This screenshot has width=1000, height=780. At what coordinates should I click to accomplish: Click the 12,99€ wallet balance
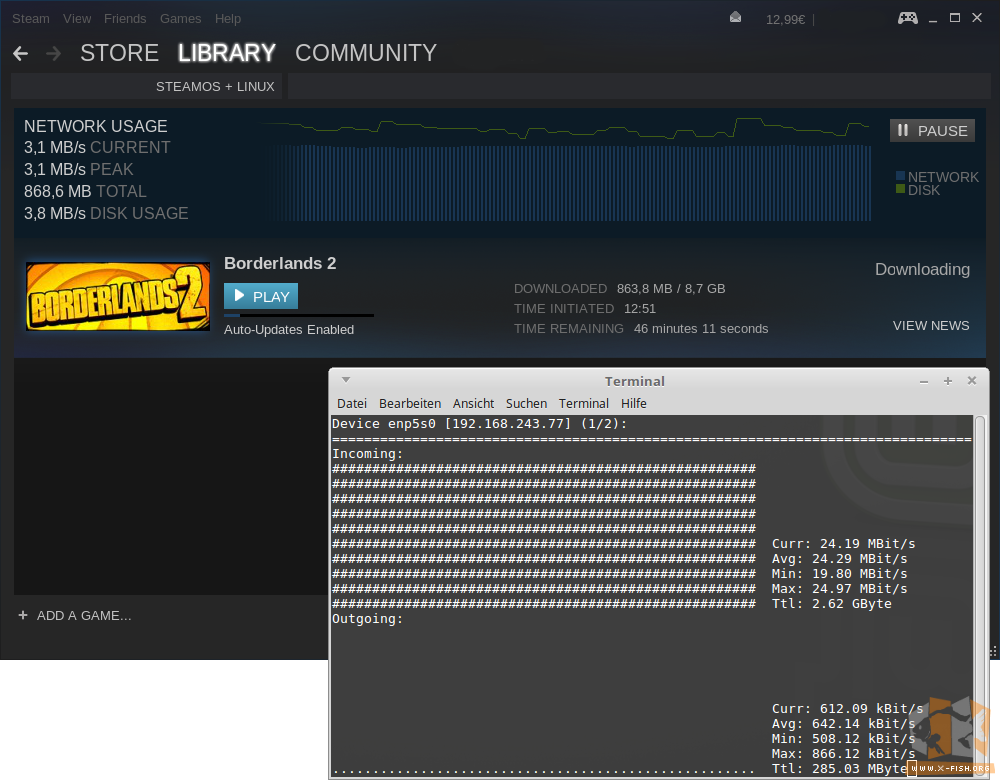tap(785, 20)
